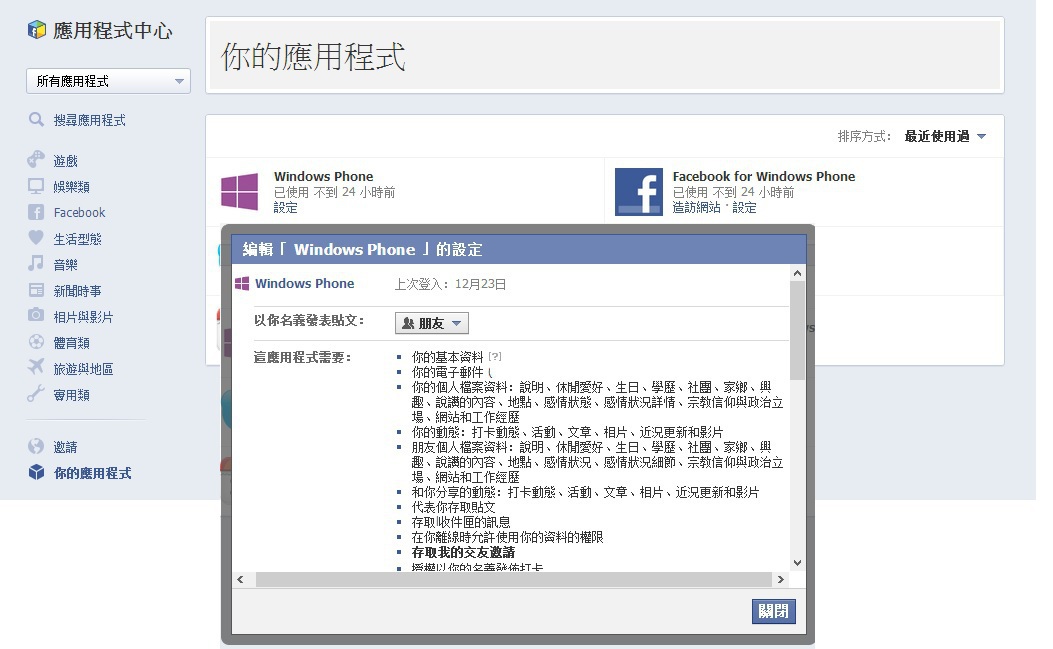This screenshot has height=649, width=1053.
Task: Click the dialog vertical scrollbar up arrow
Action: click(x=797, y=273)
